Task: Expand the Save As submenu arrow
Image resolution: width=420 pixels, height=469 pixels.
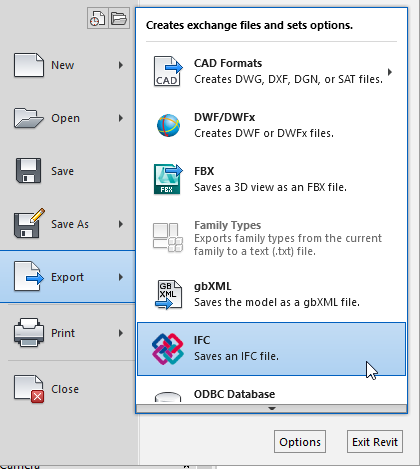Action: (x=121, y=224)
